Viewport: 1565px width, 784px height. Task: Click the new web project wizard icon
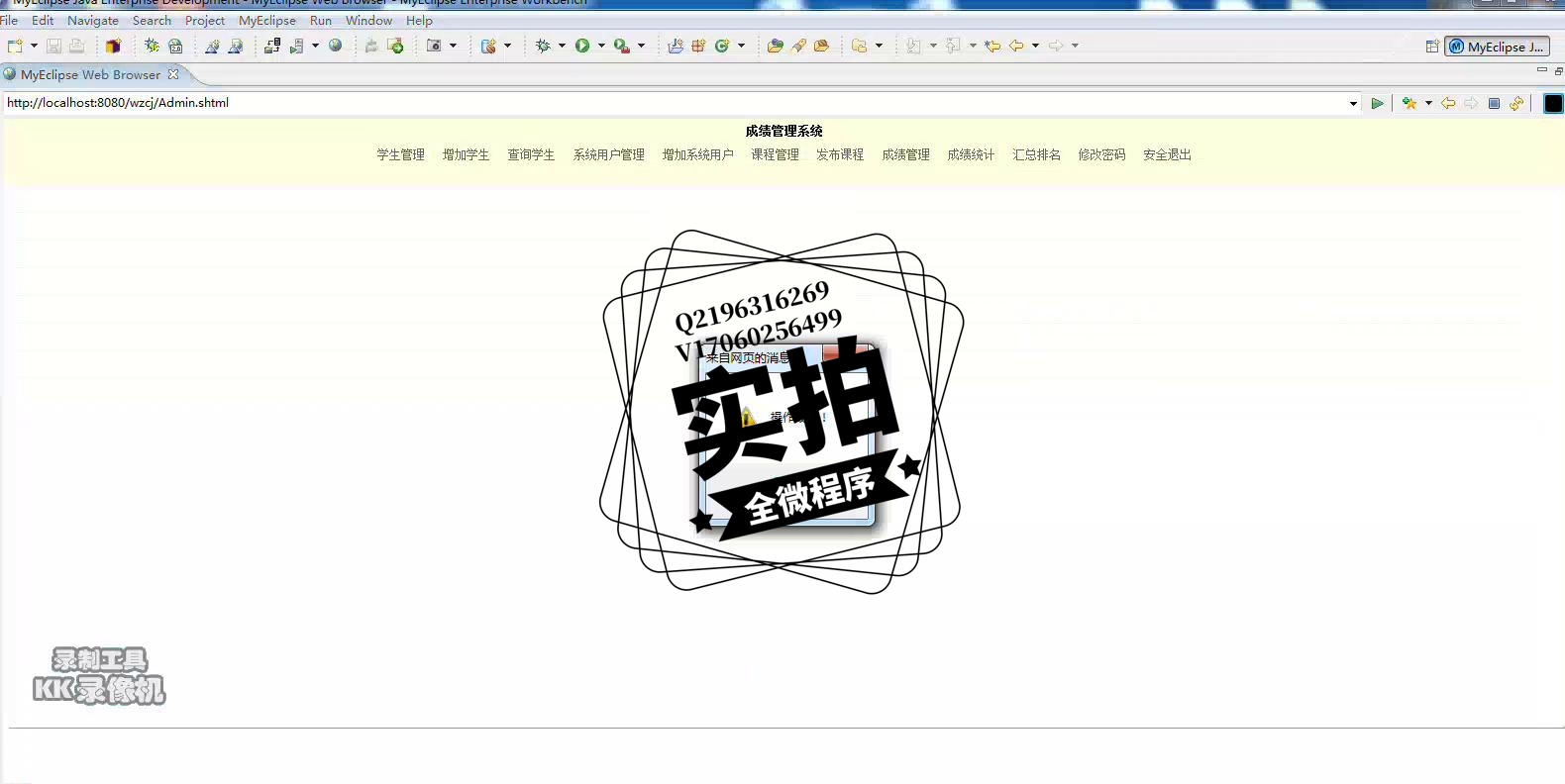pyautogui.click(x=488, y=46)
